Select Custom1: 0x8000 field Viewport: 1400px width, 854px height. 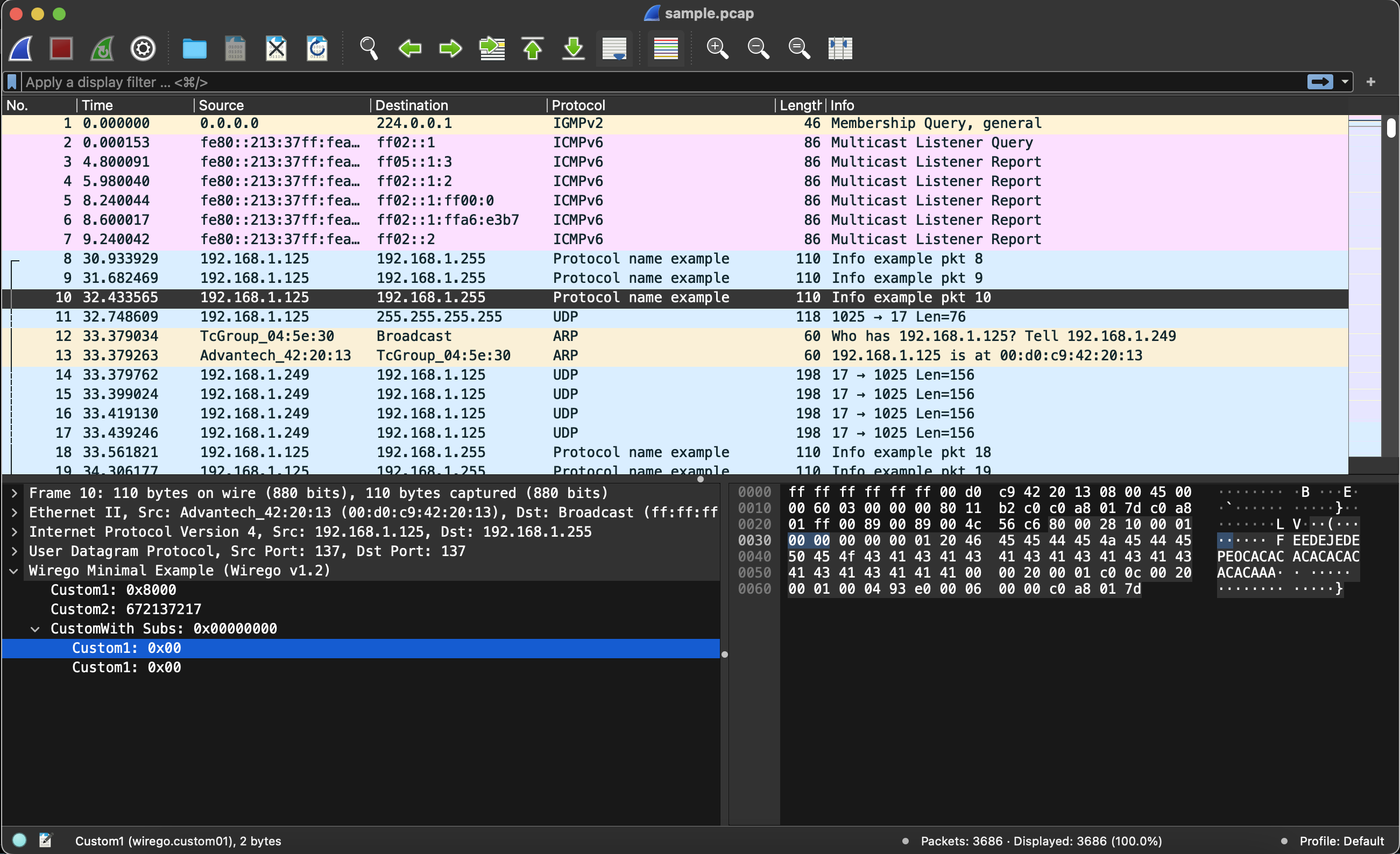(x=362, y=590)
